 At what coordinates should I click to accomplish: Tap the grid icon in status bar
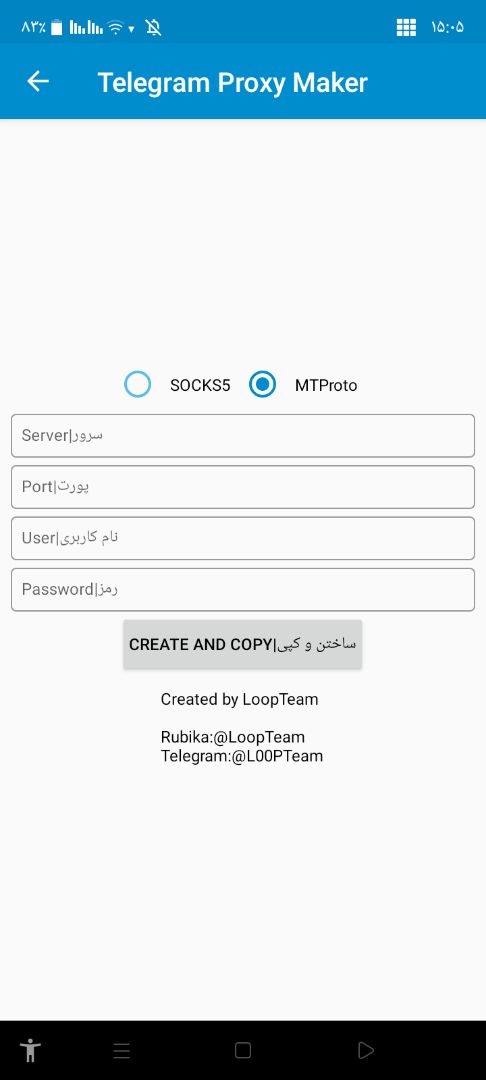(406, 28)
